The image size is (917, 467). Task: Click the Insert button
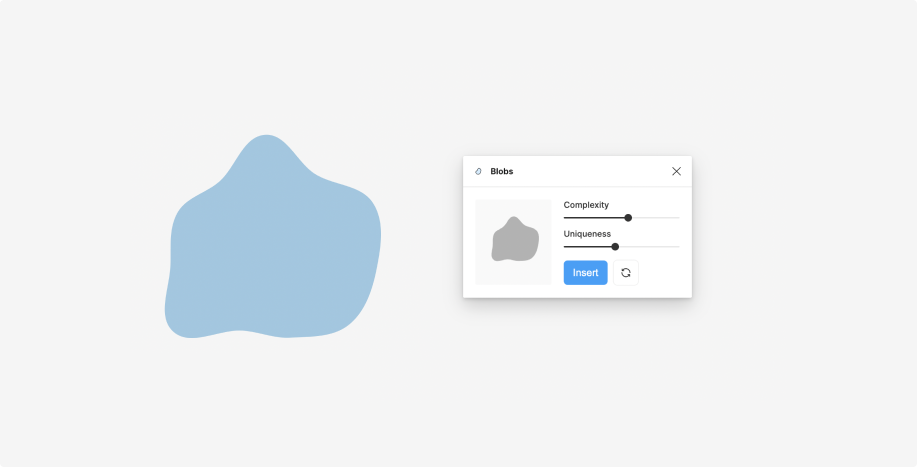click(x=585, y=273)
